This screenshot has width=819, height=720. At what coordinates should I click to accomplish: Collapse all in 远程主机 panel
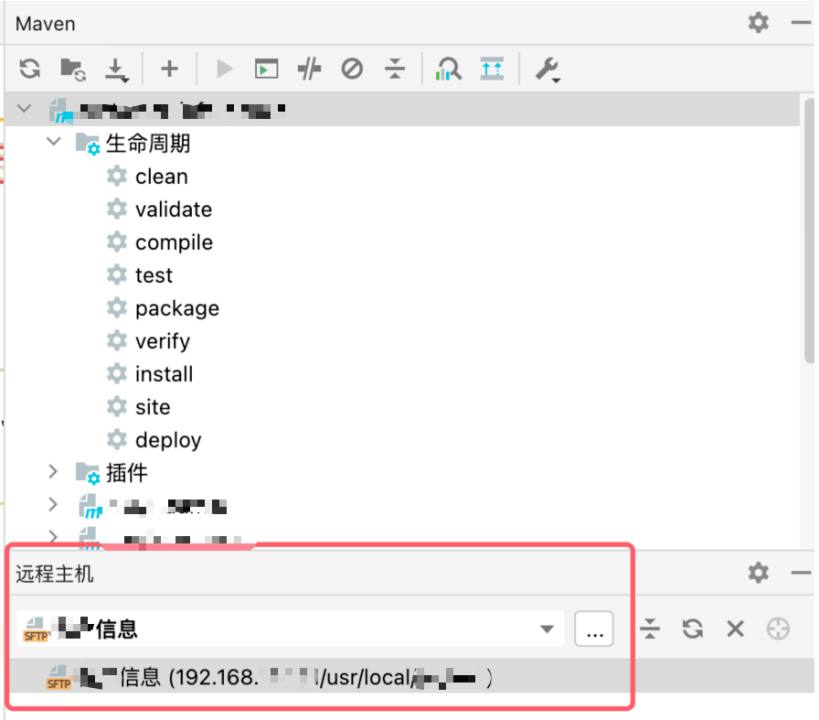pyautogui.click(x=650, y=629)
